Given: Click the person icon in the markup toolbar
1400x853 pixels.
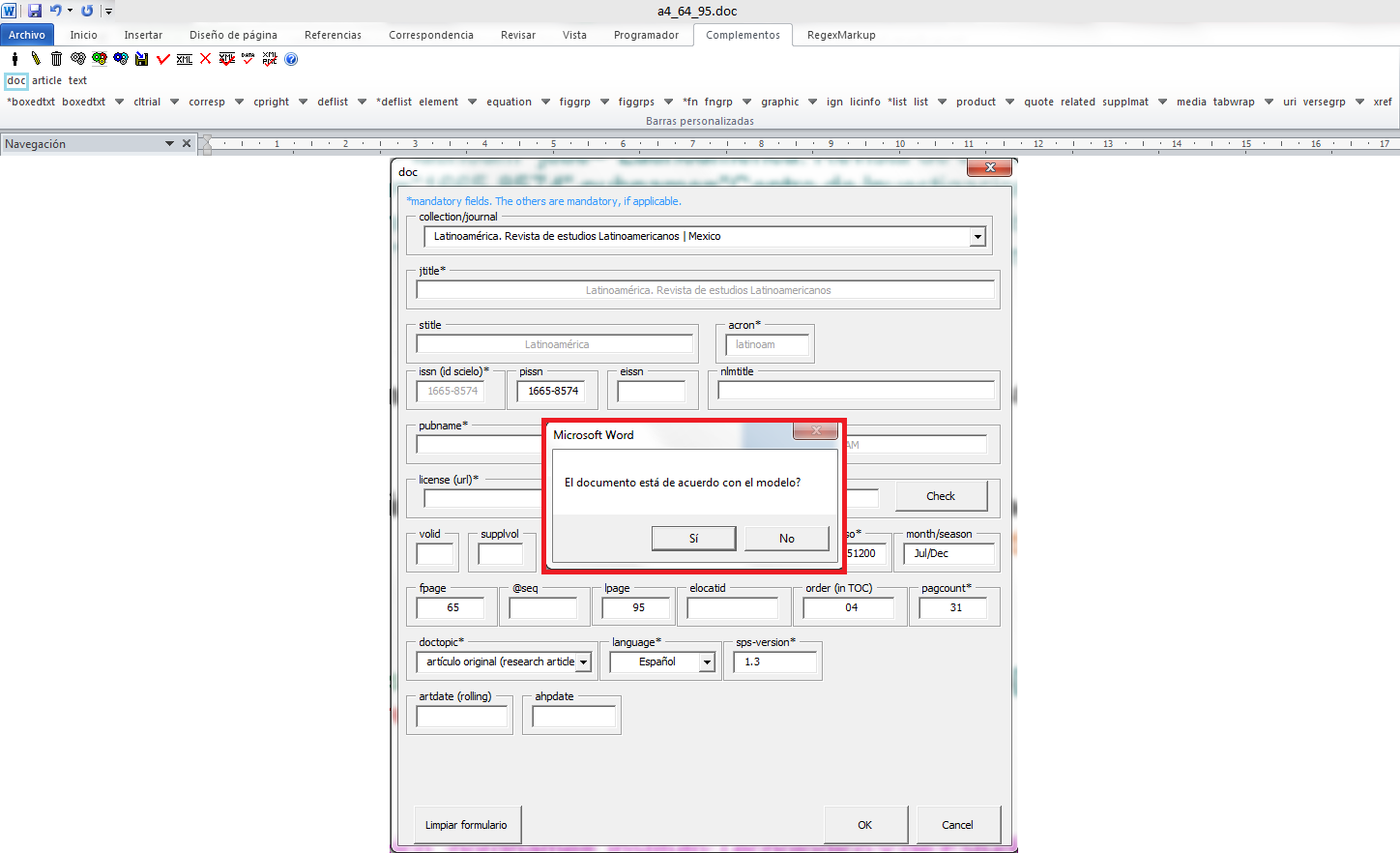Looking at the screenshot, I should coord(15,59).
